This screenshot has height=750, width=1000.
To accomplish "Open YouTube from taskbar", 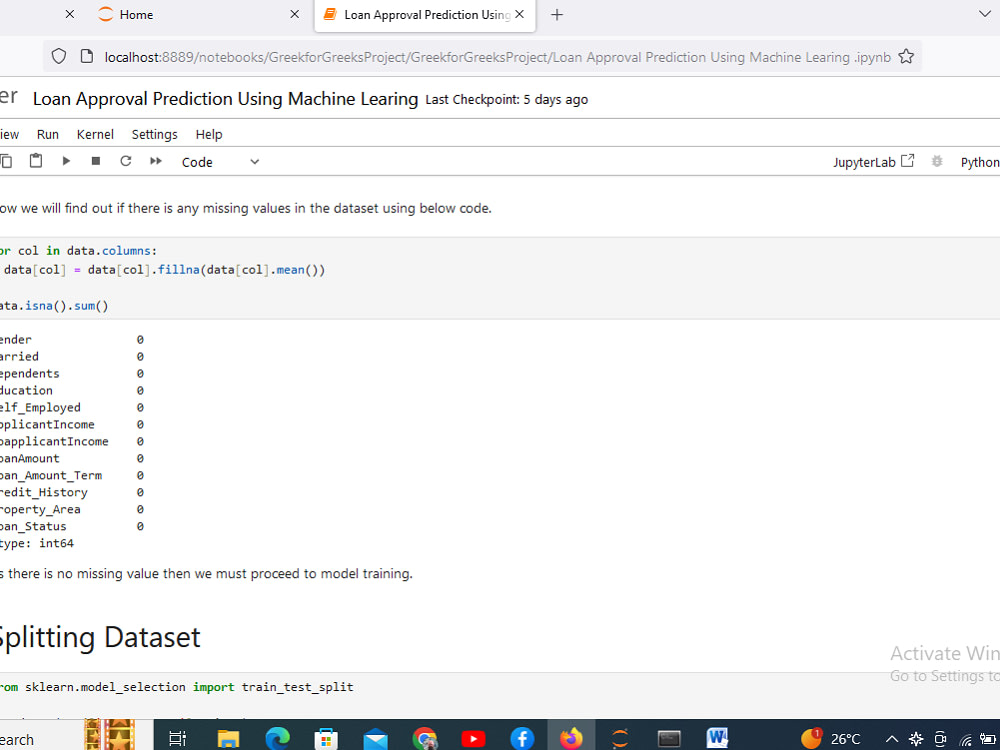I will [x=473, y=739].
